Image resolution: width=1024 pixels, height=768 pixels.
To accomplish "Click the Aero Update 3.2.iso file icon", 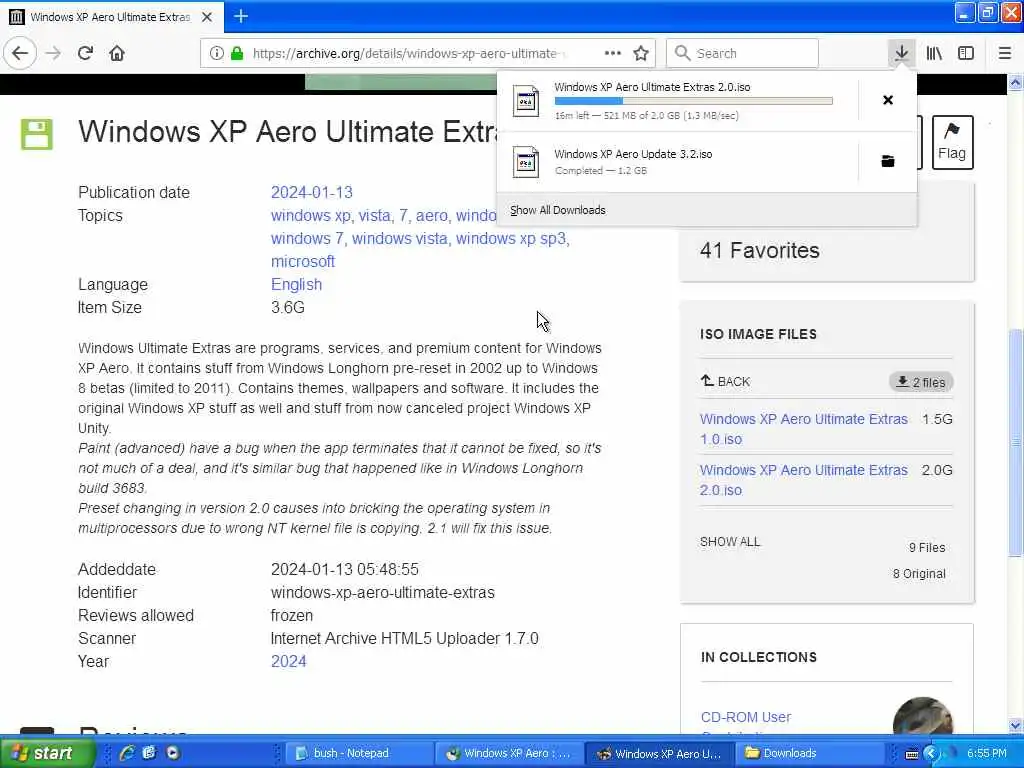I will click(526, 162).
